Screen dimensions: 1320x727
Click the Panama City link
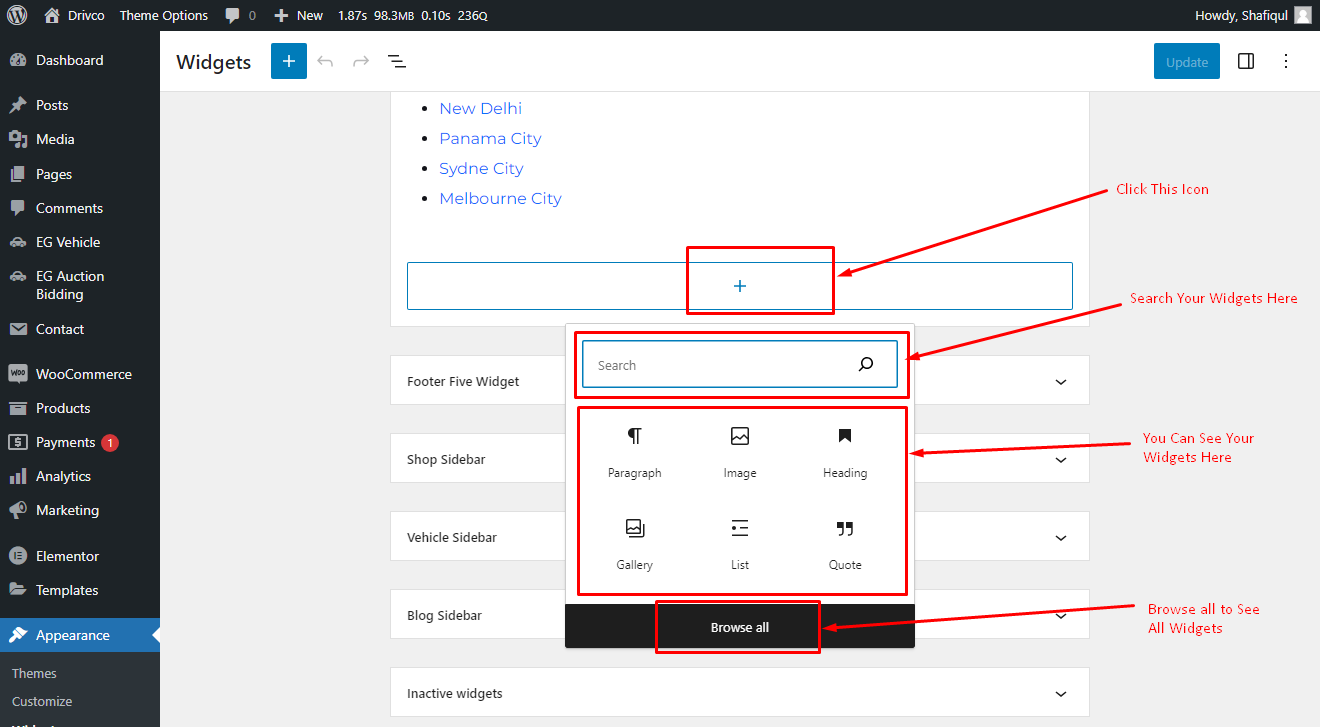[490, 138]
